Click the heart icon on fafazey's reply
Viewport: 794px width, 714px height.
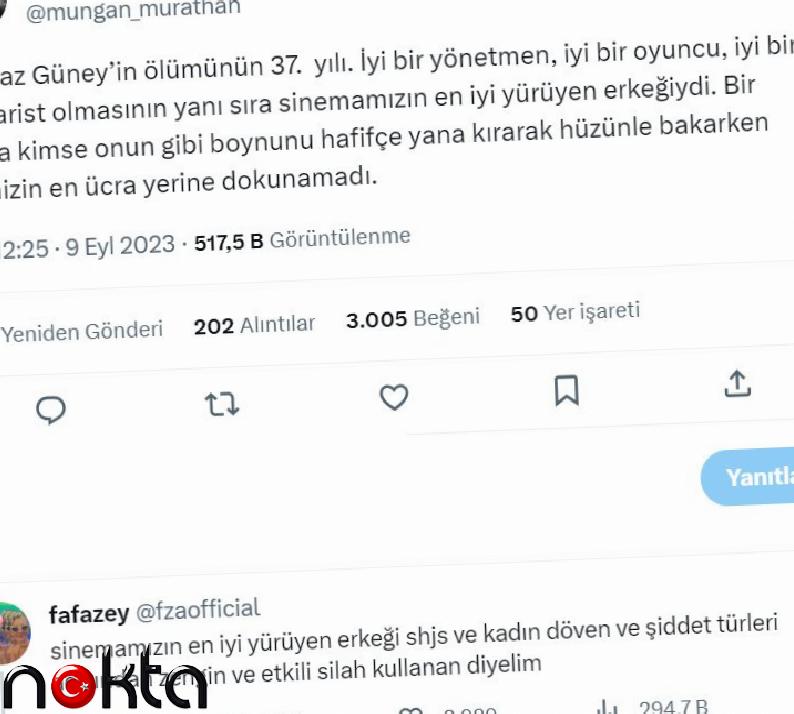(x=411, y=711)
